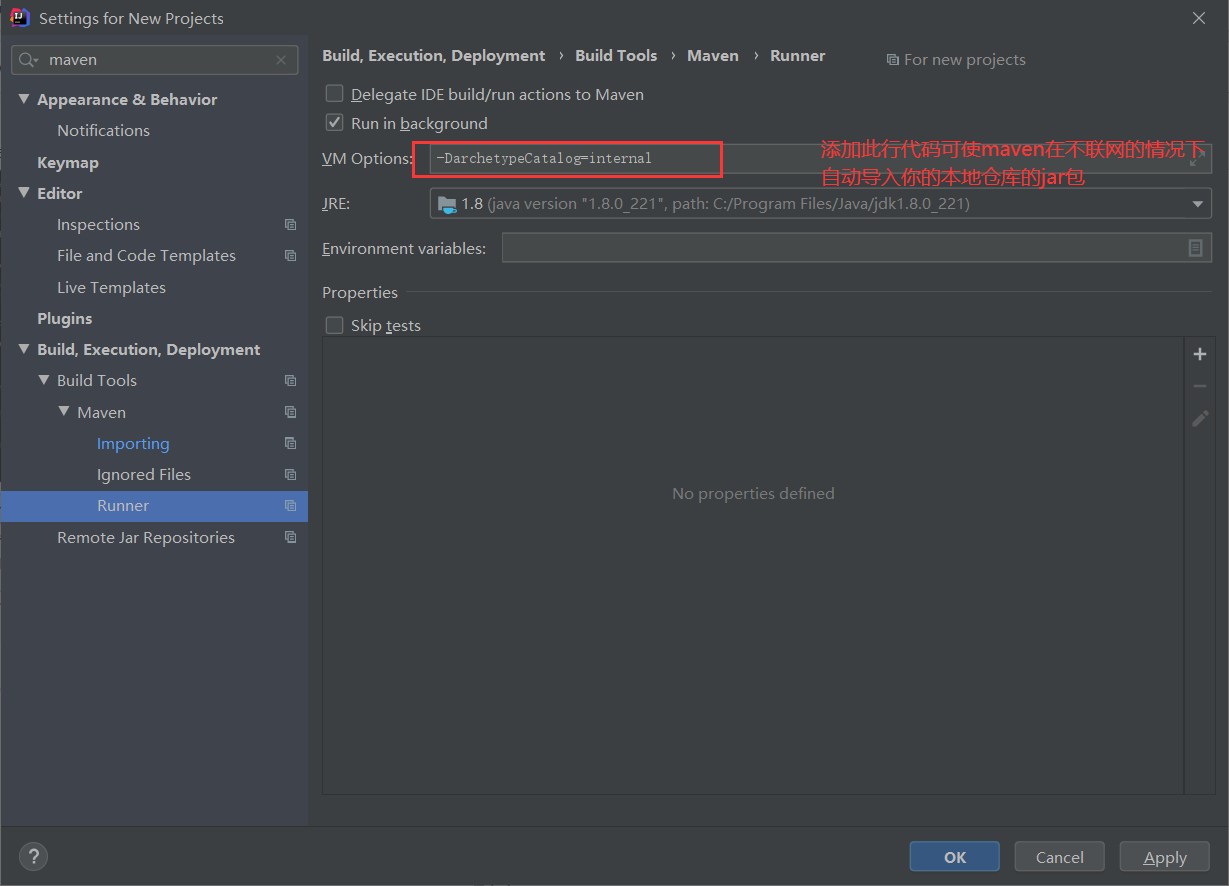Click project-level icon beside Importing
The image size is (1229, 886).
[290, 443]
